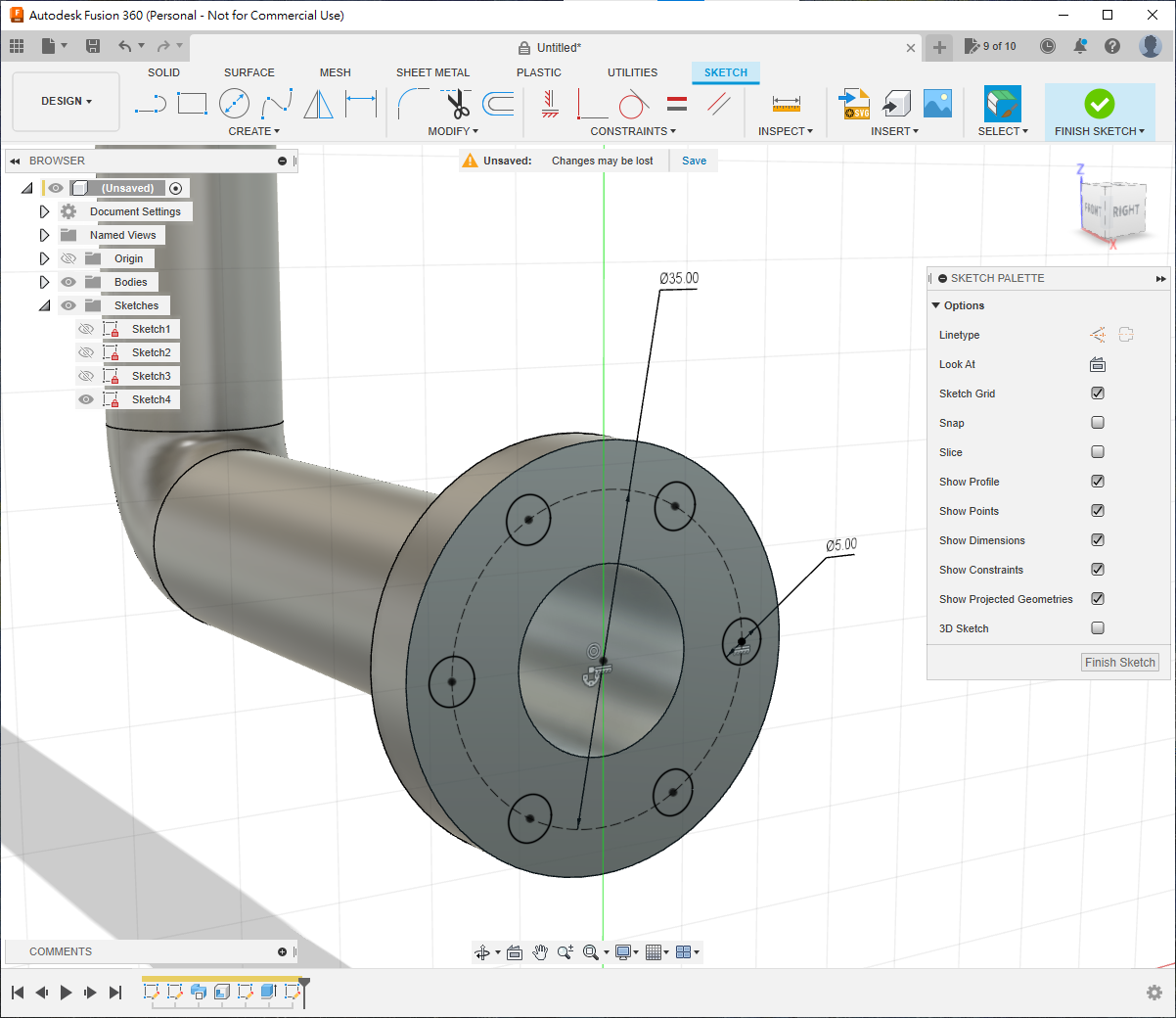Select the Line sketch tool

click(x=150, y=104)
